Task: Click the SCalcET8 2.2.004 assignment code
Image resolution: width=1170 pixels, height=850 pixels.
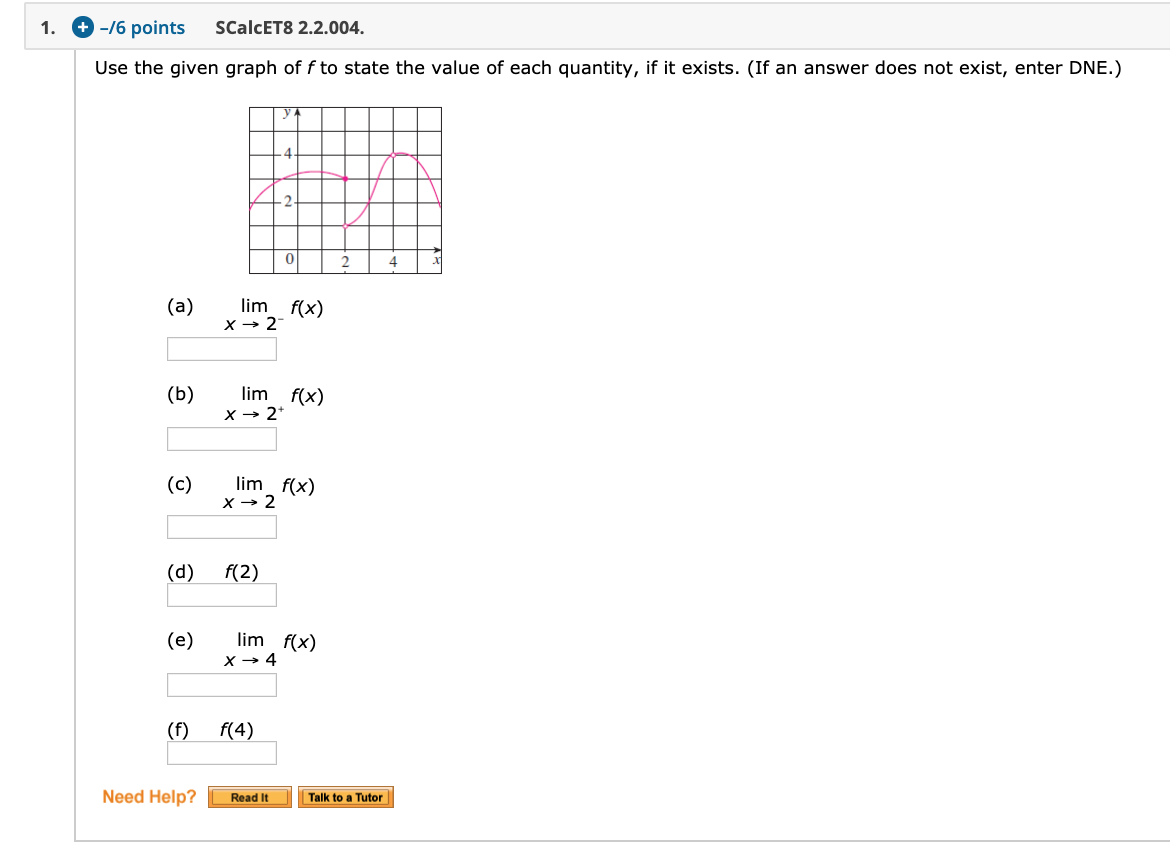Action: pyautogui.click(x=289, y=27)
